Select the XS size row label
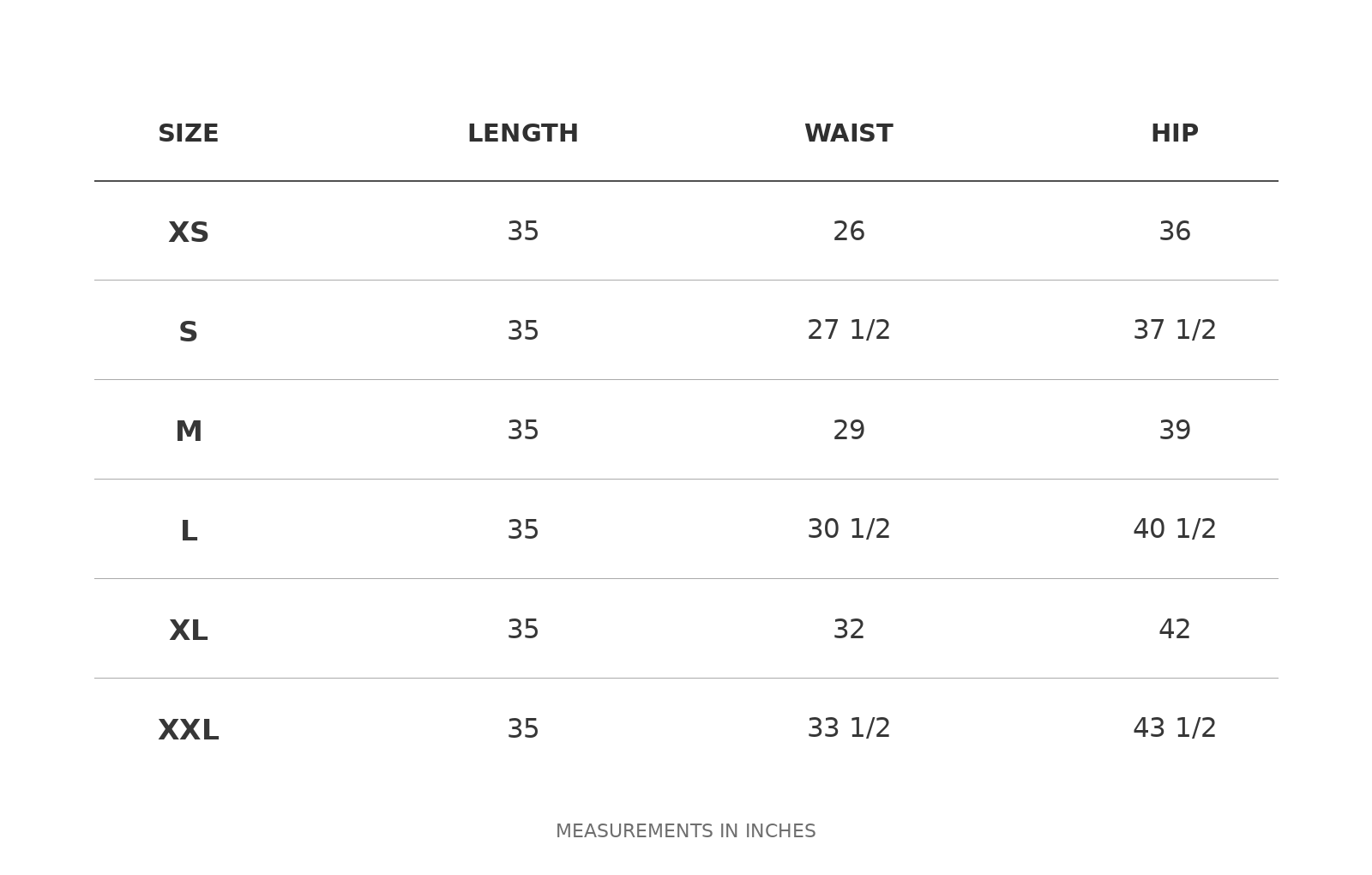 [189, 232]
